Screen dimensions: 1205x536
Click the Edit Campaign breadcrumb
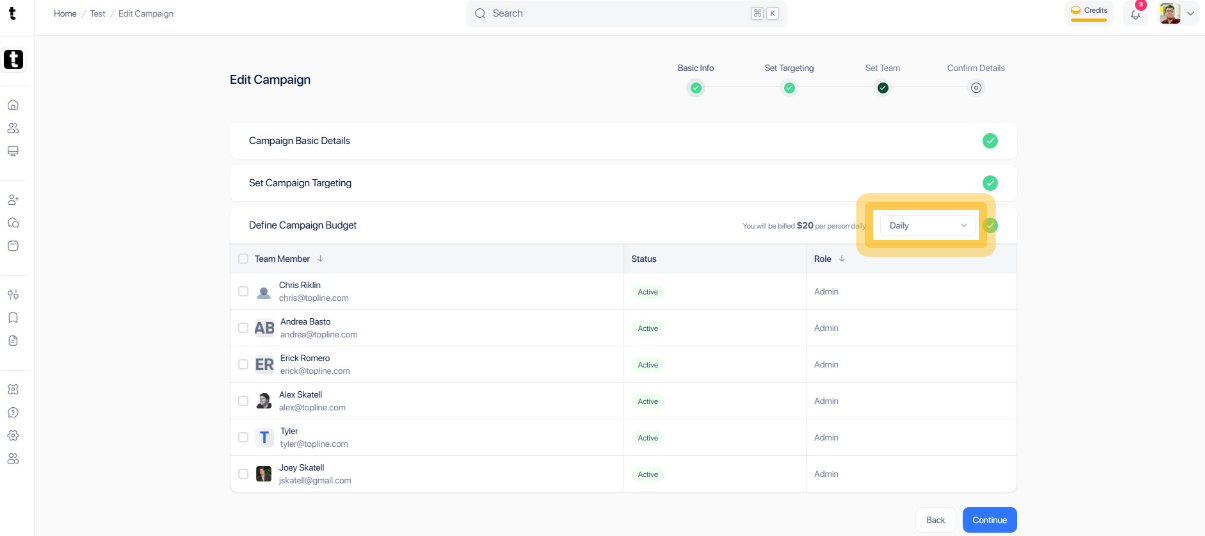click(x=146, y=14)
